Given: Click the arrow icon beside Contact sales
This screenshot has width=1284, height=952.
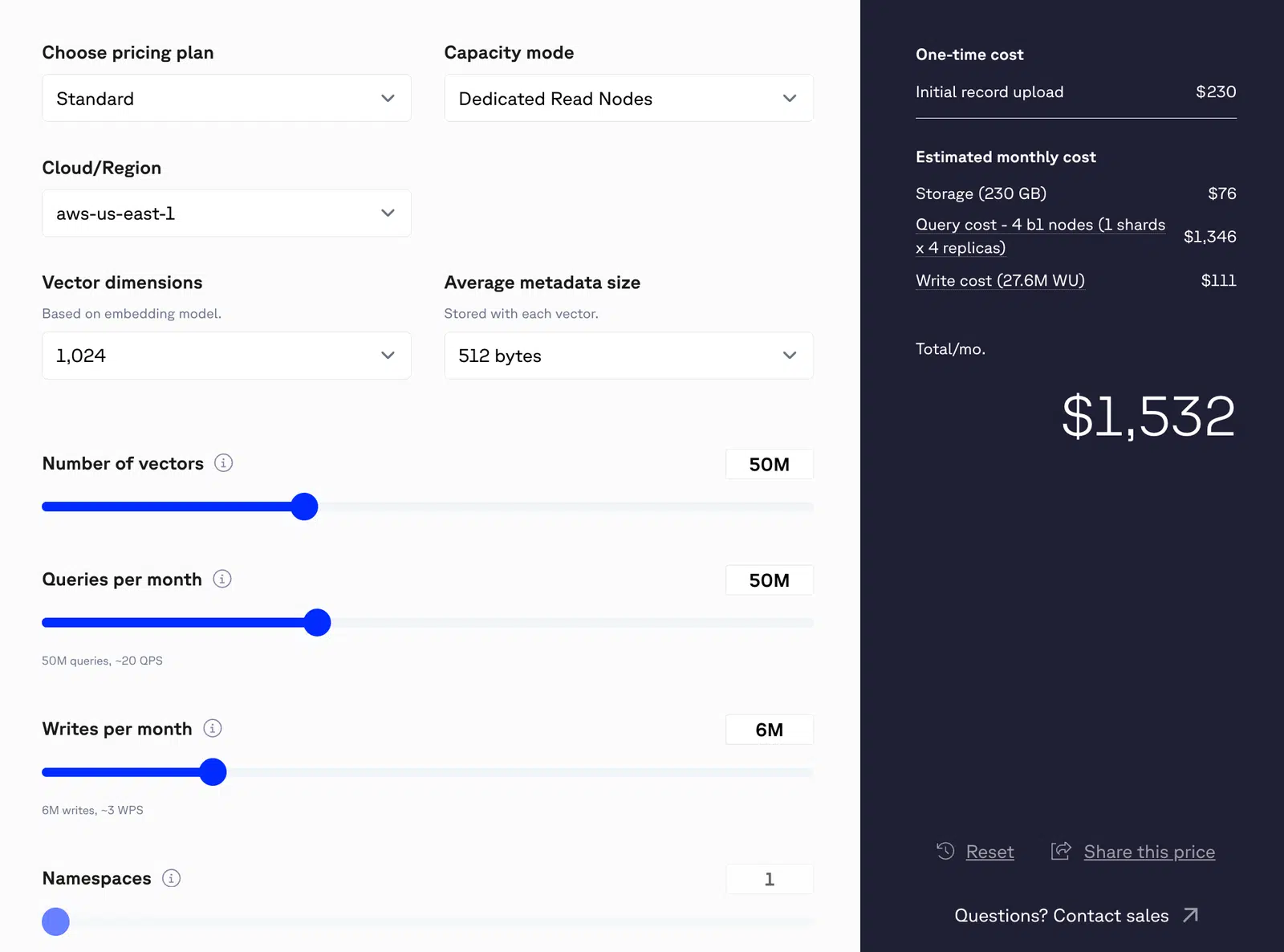Looking at the screenshot, I should (x=1191, y=915).
